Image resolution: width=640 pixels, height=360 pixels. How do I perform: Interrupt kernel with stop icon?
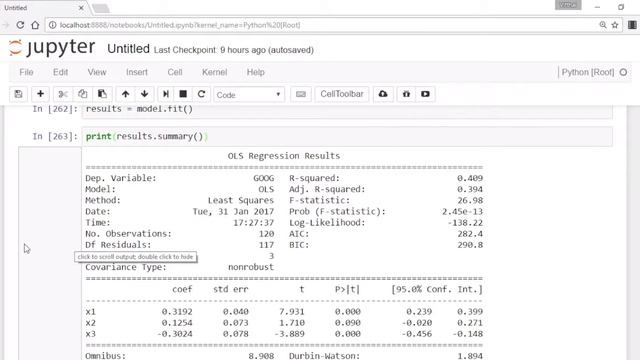[x=183, y=94]
